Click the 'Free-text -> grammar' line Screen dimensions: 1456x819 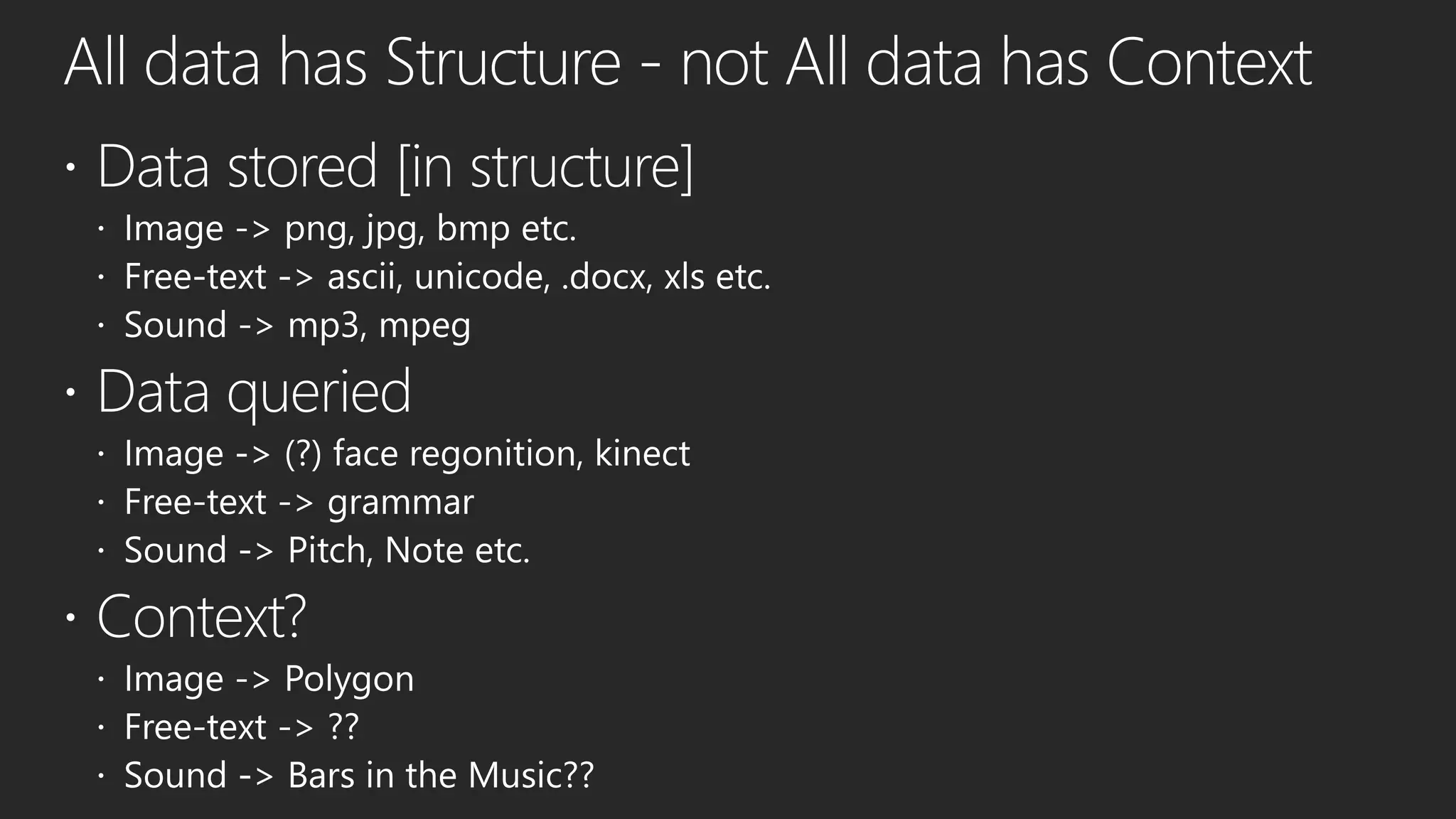click(299, 503)
